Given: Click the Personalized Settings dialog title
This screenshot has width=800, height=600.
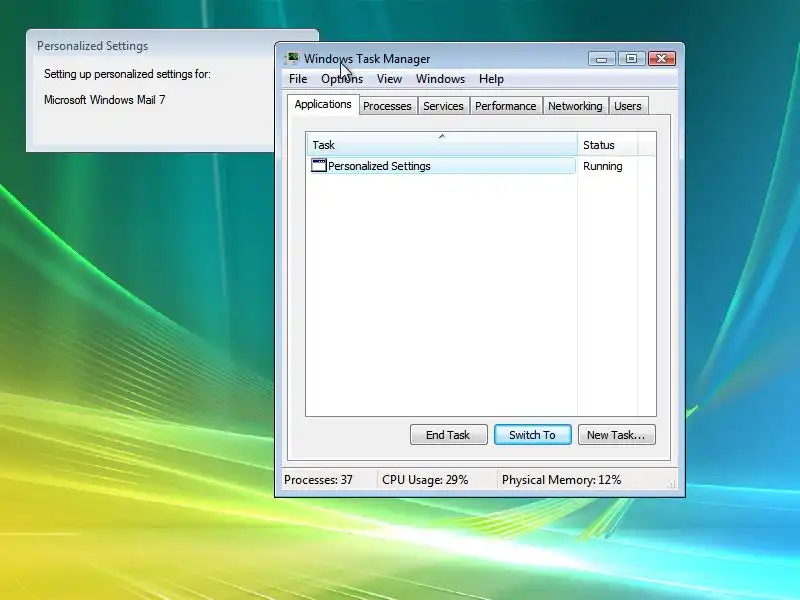Looking at the screenshot, I should 92,46.
